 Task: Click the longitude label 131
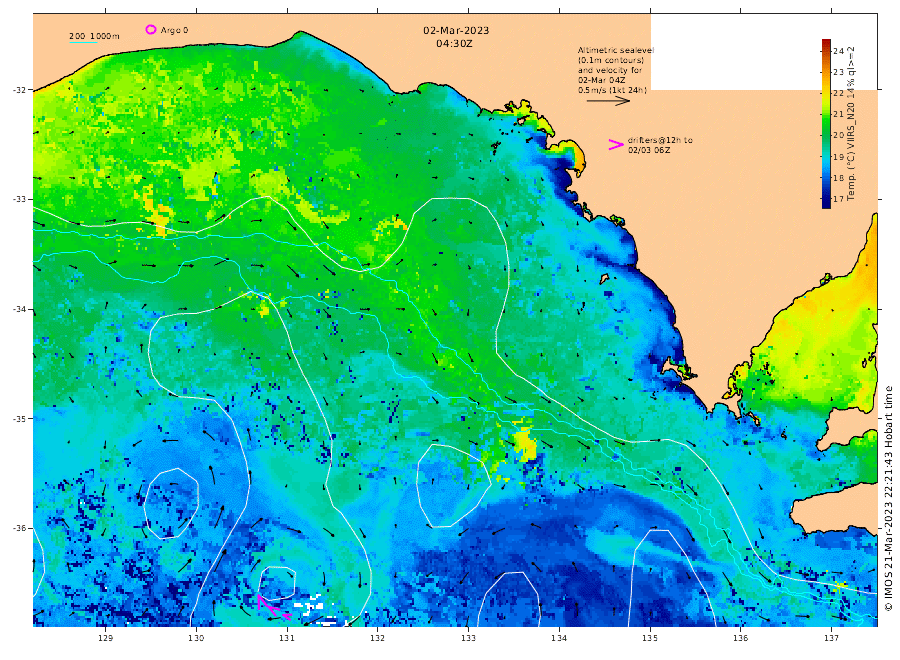click(287, 638)
